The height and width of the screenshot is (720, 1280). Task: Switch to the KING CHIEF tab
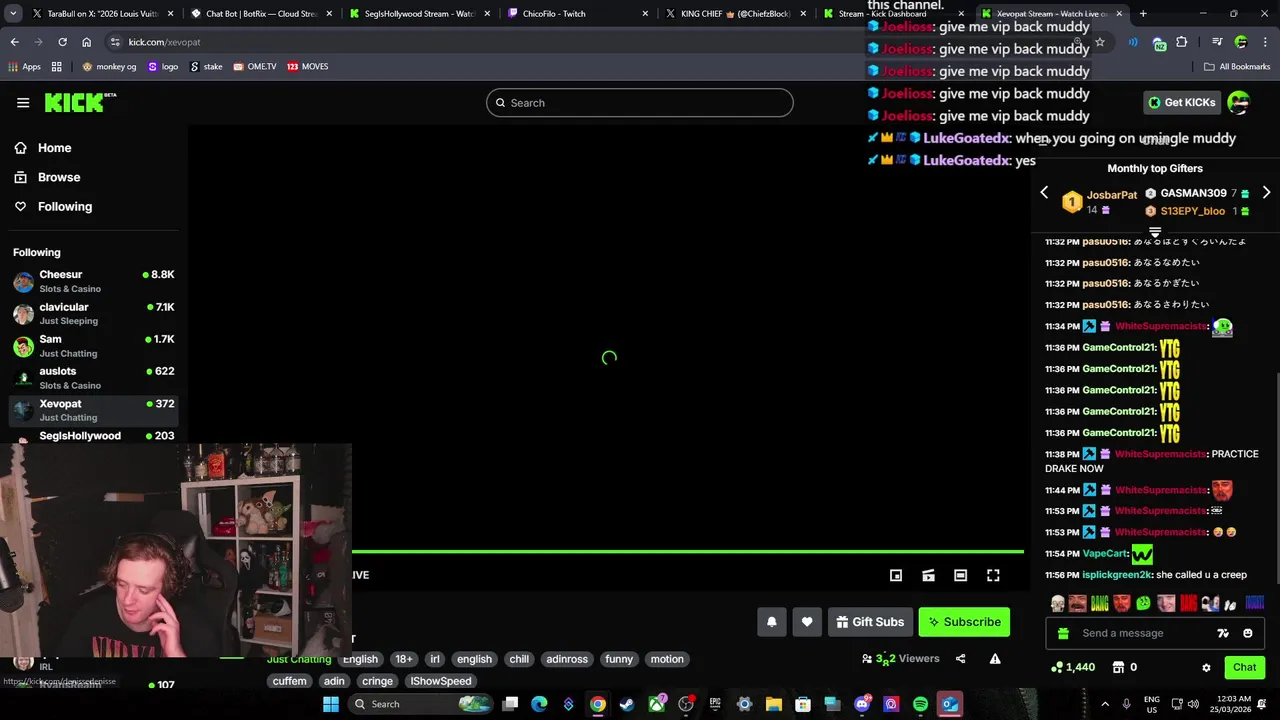click(736, 14)
